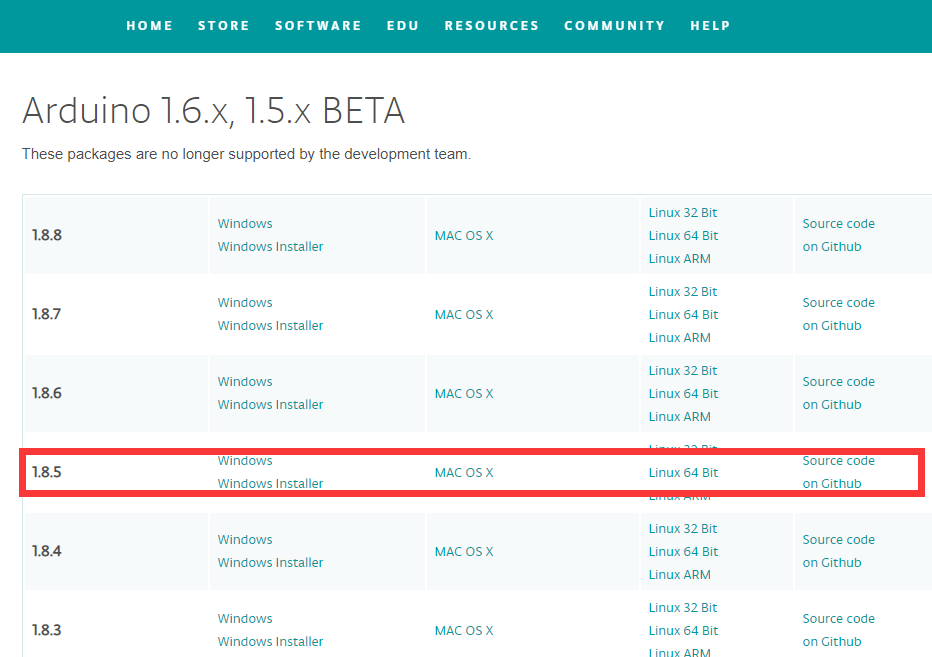Download MAC OS X build of 1.8.7

tap(464, 315)
